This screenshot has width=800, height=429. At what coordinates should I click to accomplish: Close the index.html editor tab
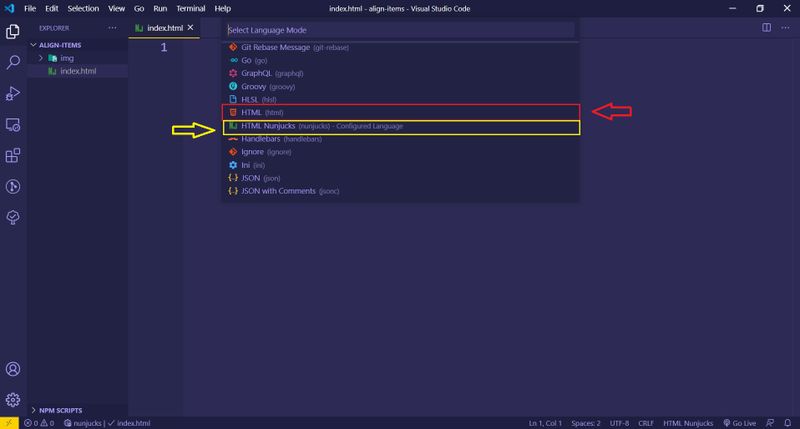click(188, 28)
